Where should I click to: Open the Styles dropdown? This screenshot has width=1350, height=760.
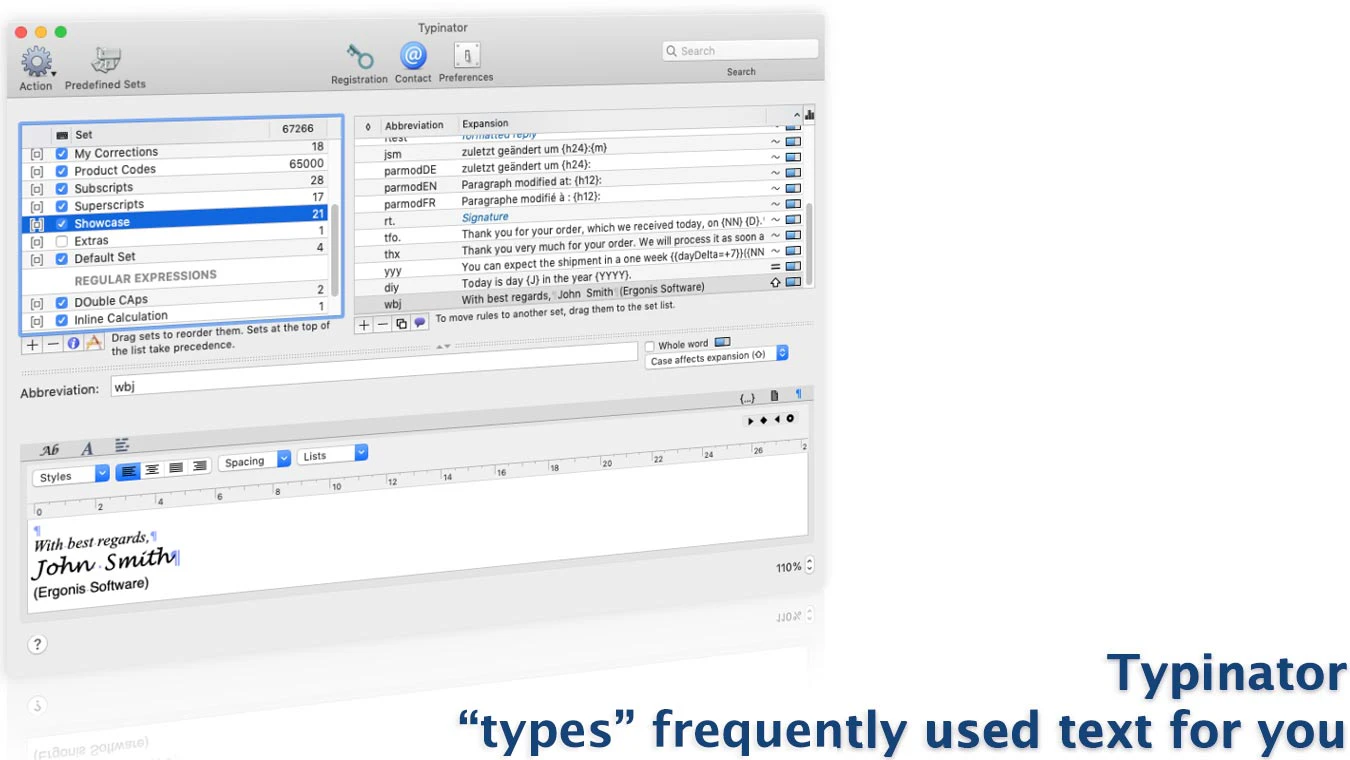71,476
